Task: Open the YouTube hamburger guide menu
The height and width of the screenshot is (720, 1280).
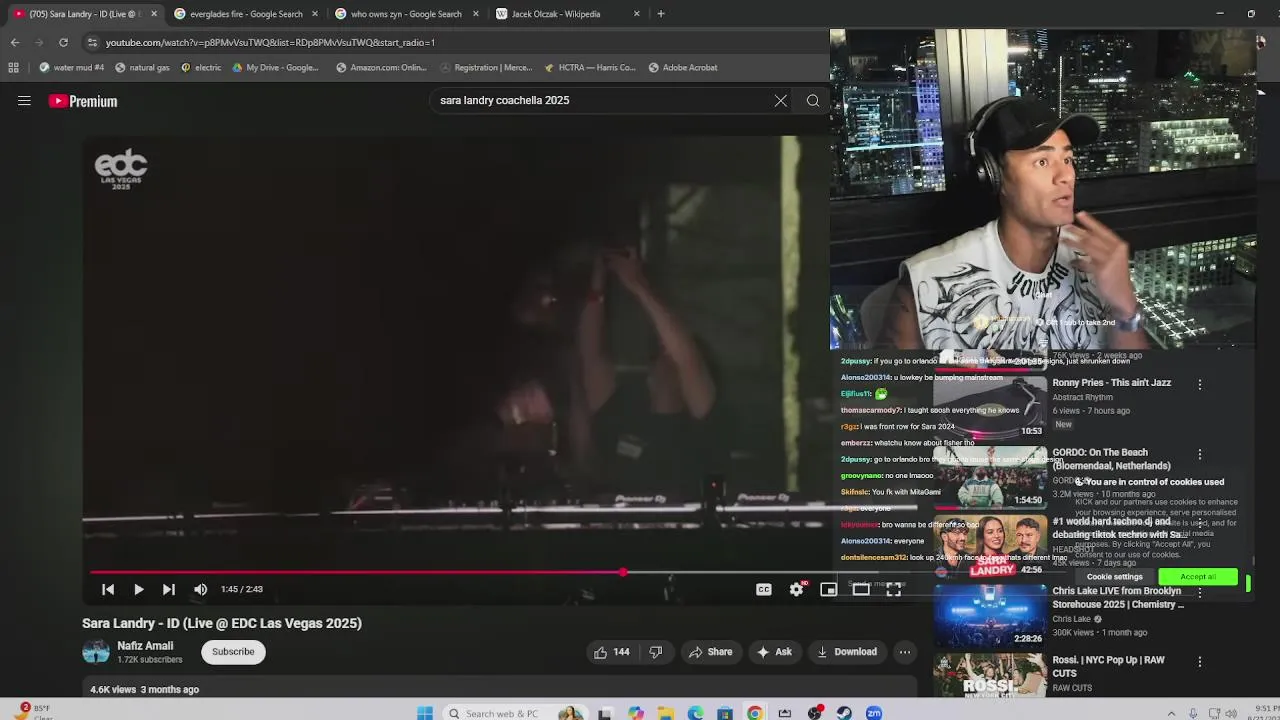Action: click(x=24, y=101)
